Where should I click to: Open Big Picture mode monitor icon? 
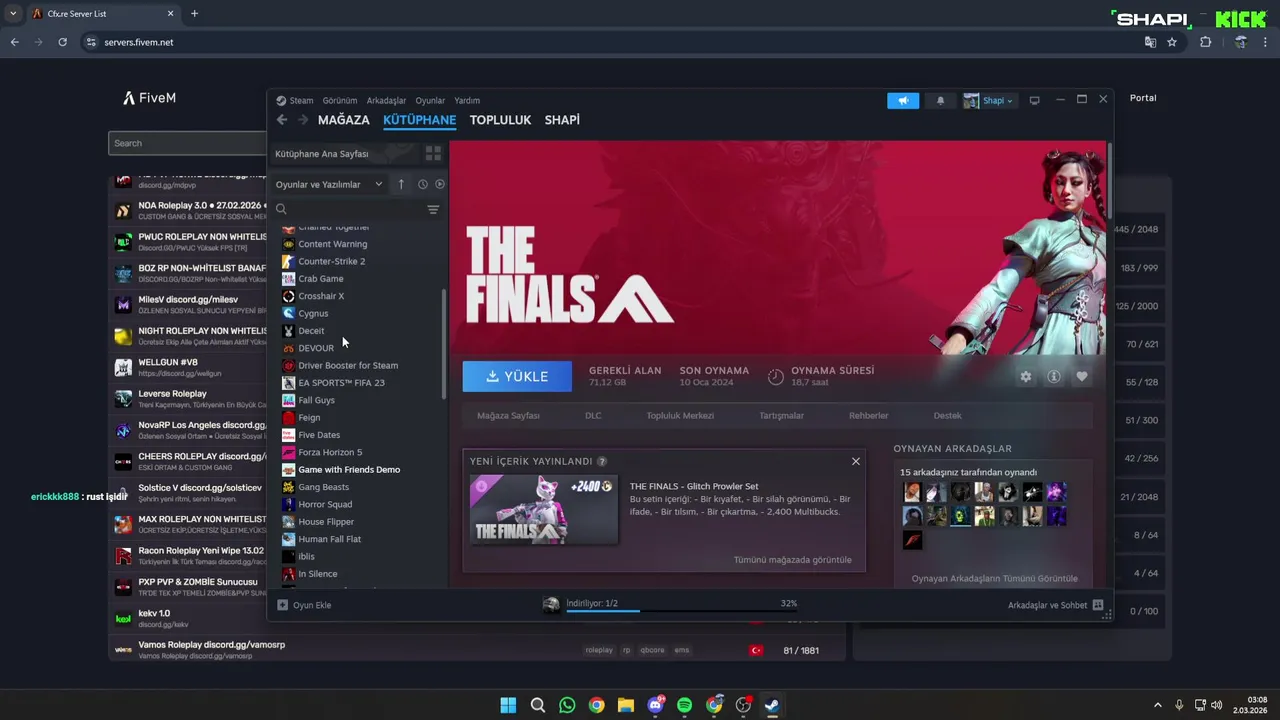(x=1034, y=100)
